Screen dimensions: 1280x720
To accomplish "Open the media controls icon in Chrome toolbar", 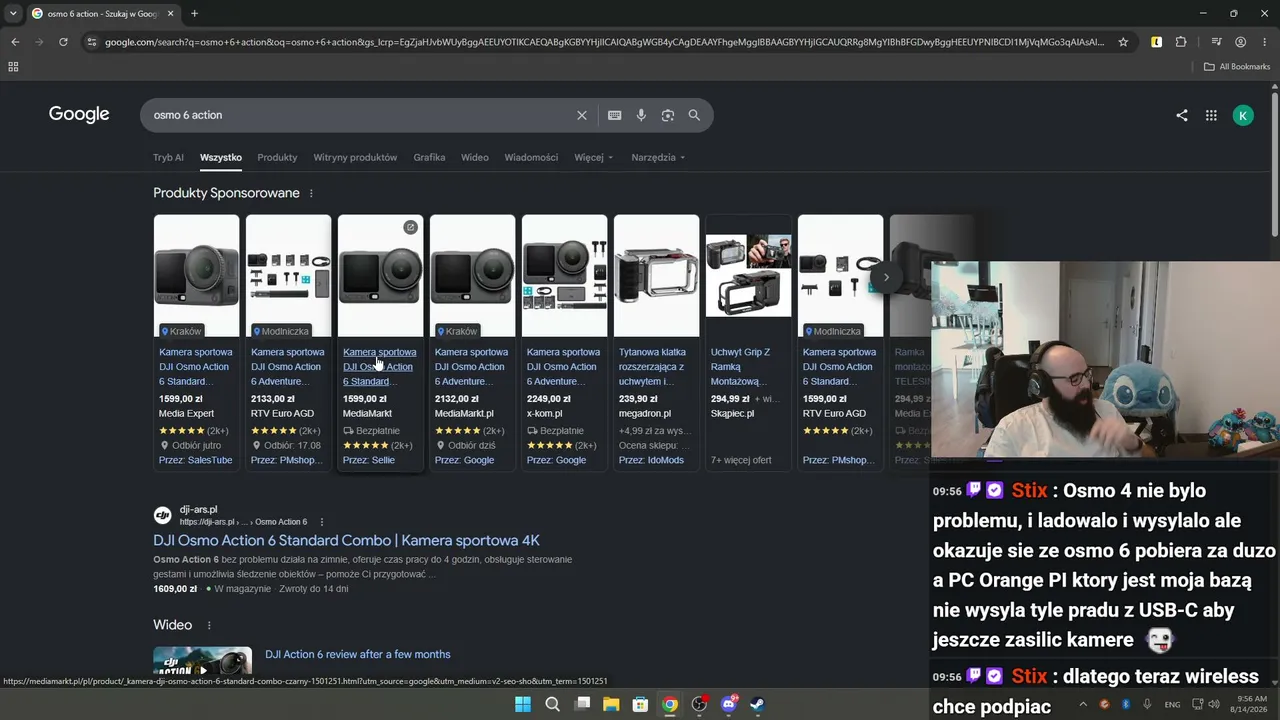I will click(1216, 42).
